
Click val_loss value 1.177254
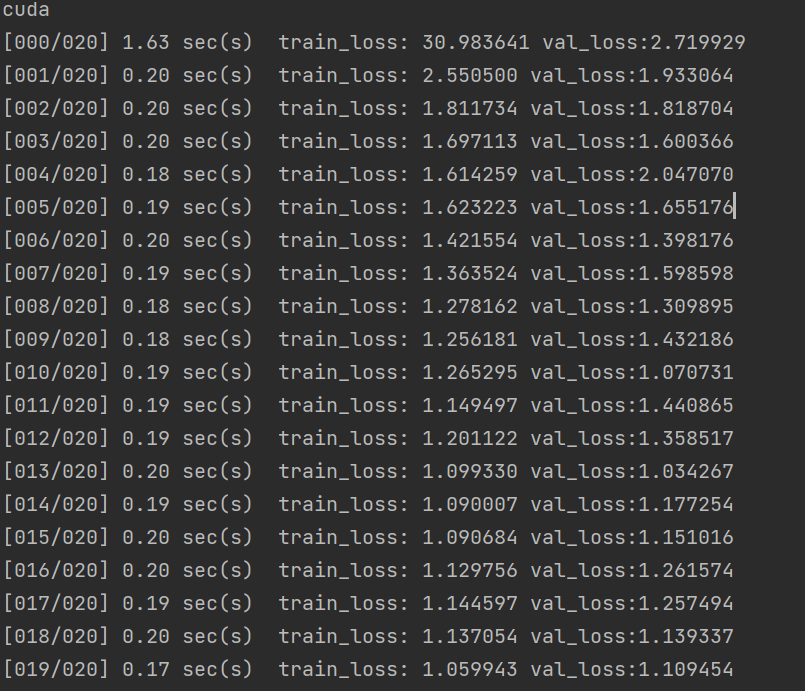click(x=686, y=504)
